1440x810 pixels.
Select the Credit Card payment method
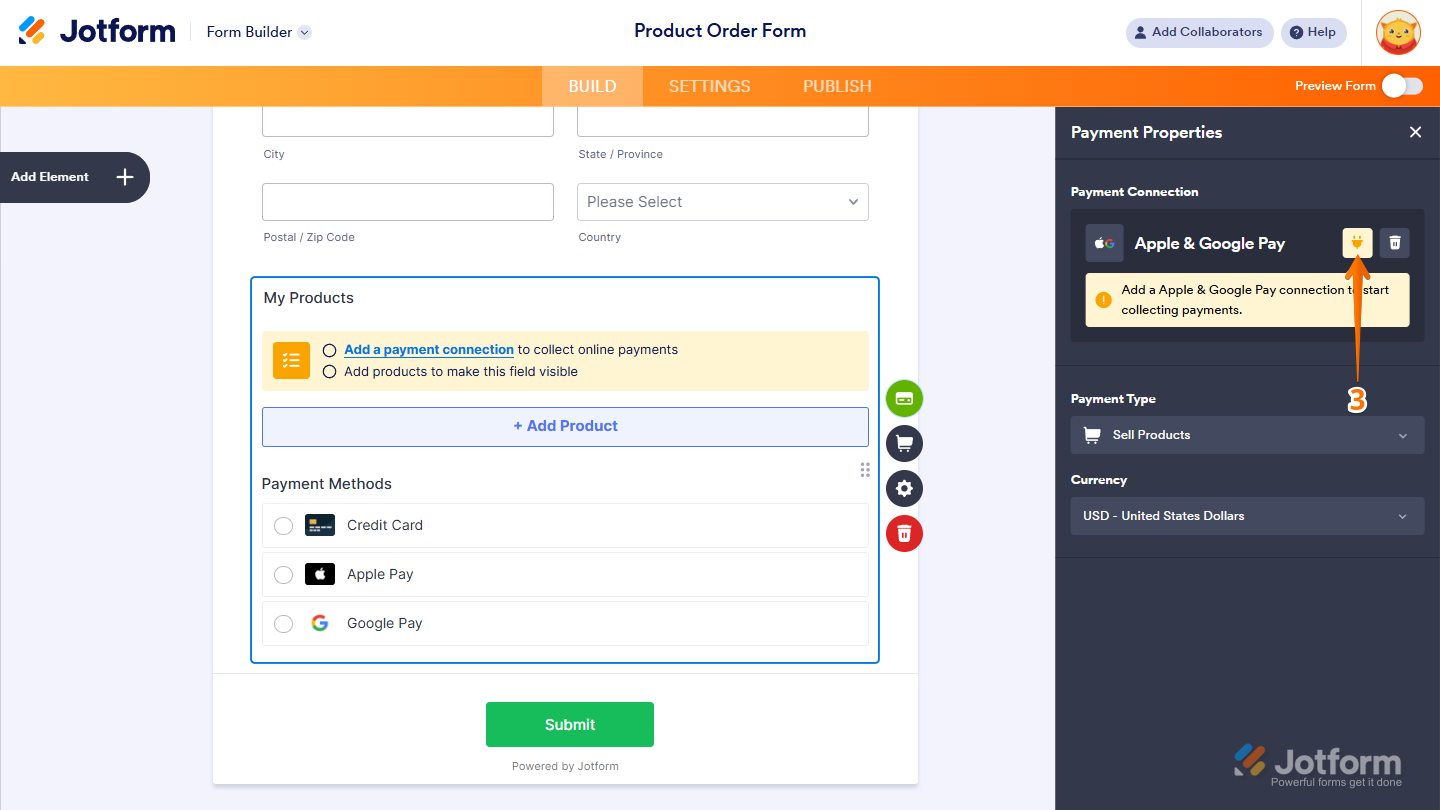pos(284,526)
